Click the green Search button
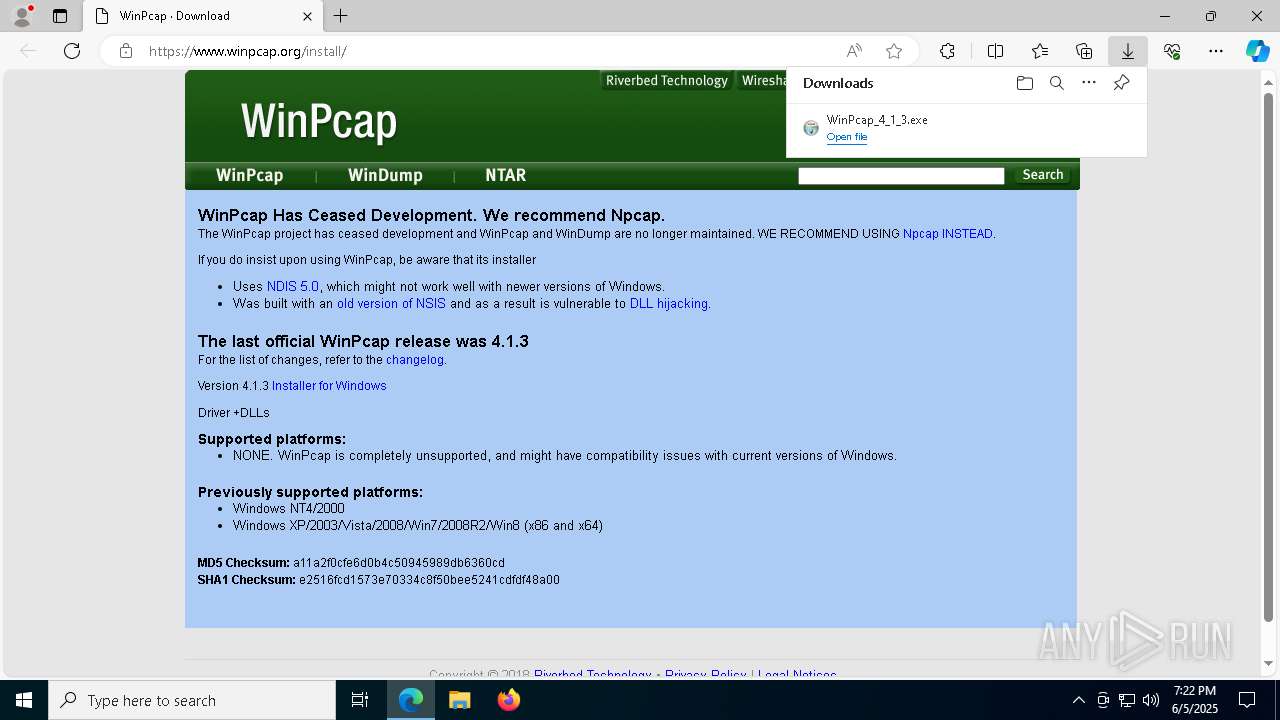Screen dimensions: 1280x720 pos(1042,175)
